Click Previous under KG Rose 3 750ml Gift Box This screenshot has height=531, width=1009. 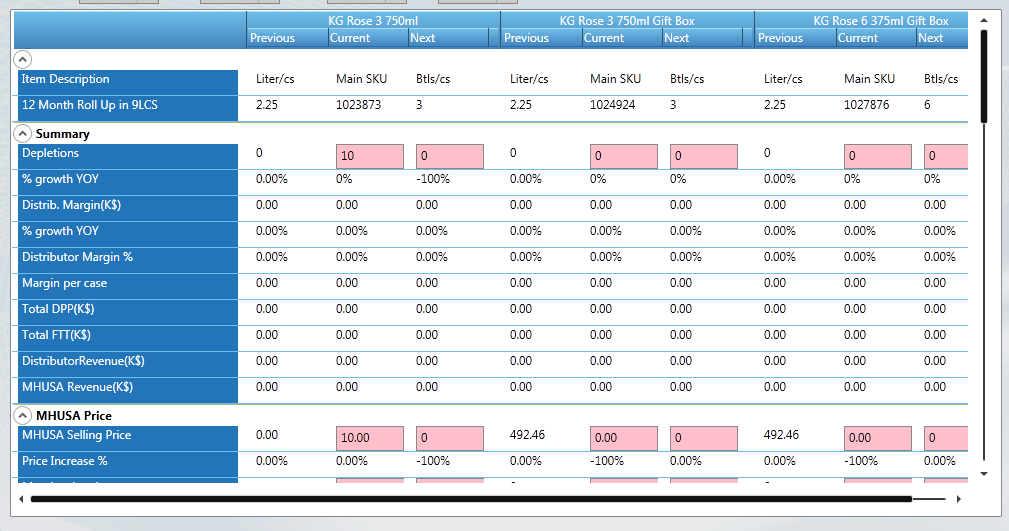pyautogui.click(x=542, y=38)
